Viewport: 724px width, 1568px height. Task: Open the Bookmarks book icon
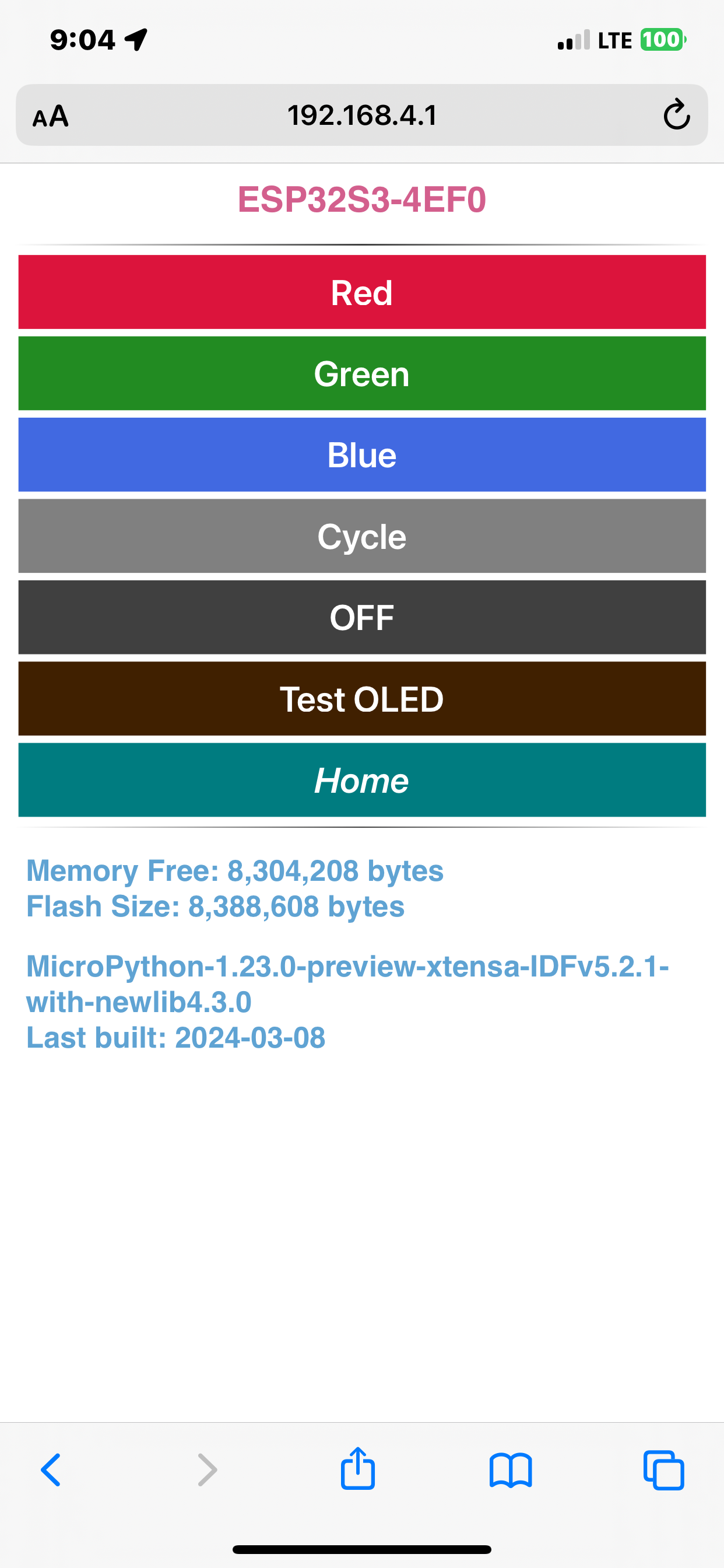tap(511, 1471)
